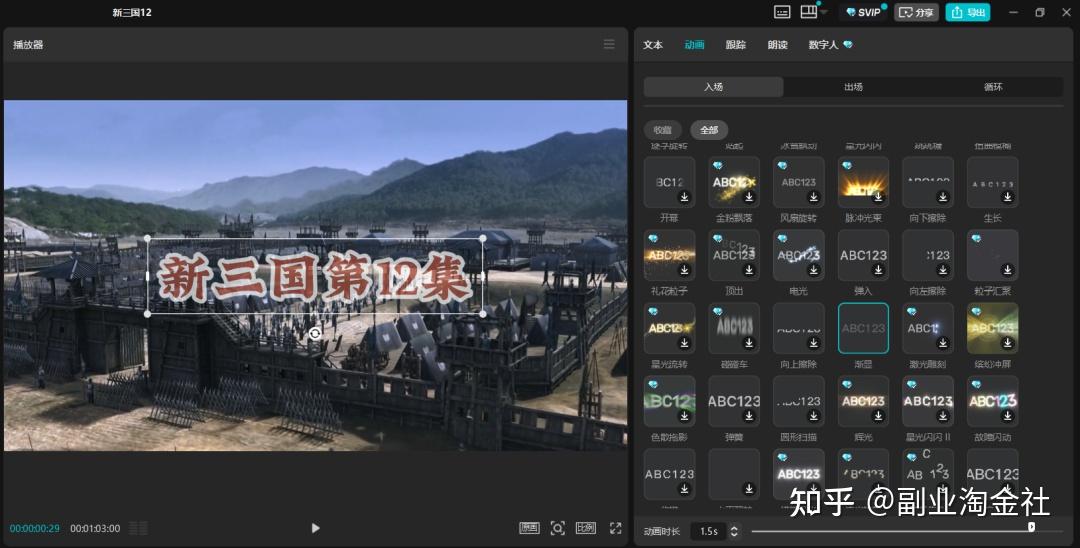Select the 新三国第12集 text box on canvas
This screenshot has width=1080, height=548.
(x=315, y=276)
